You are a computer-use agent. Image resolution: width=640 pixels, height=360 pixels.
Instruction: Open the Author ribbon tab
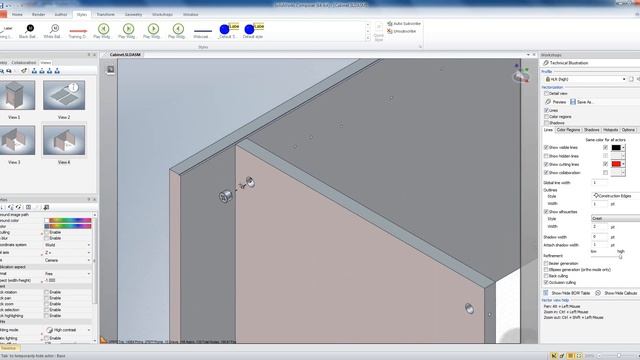point(61,14)
